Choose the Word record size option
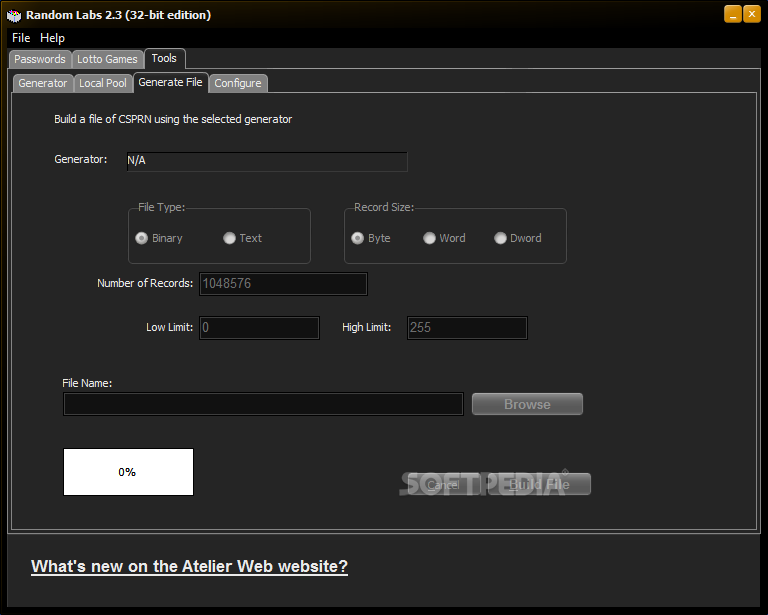 [444, 238]
